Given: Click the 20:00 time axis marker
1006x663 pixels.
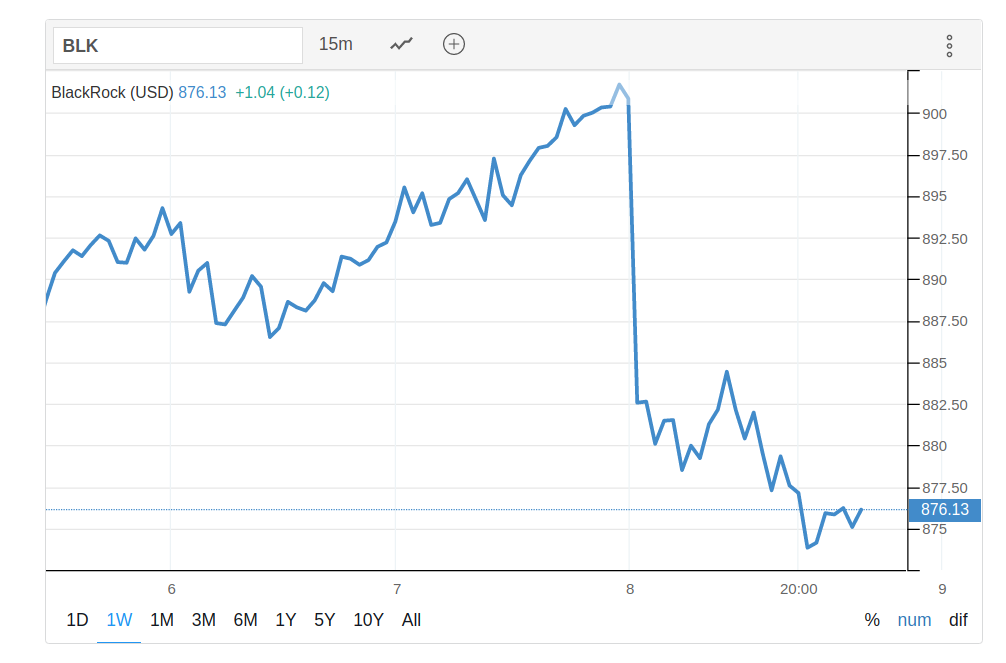Looking at the screenshot, I should (798, 589).
